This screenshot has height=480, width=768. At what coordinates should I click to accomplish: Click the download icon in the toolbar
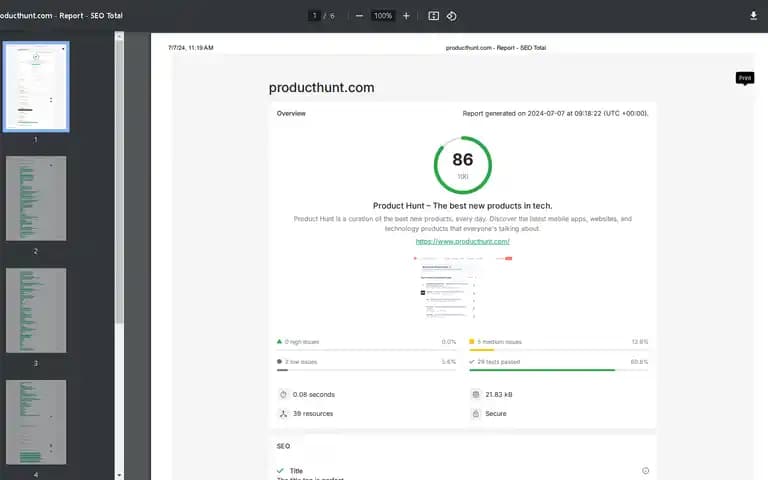coord(753,16)
